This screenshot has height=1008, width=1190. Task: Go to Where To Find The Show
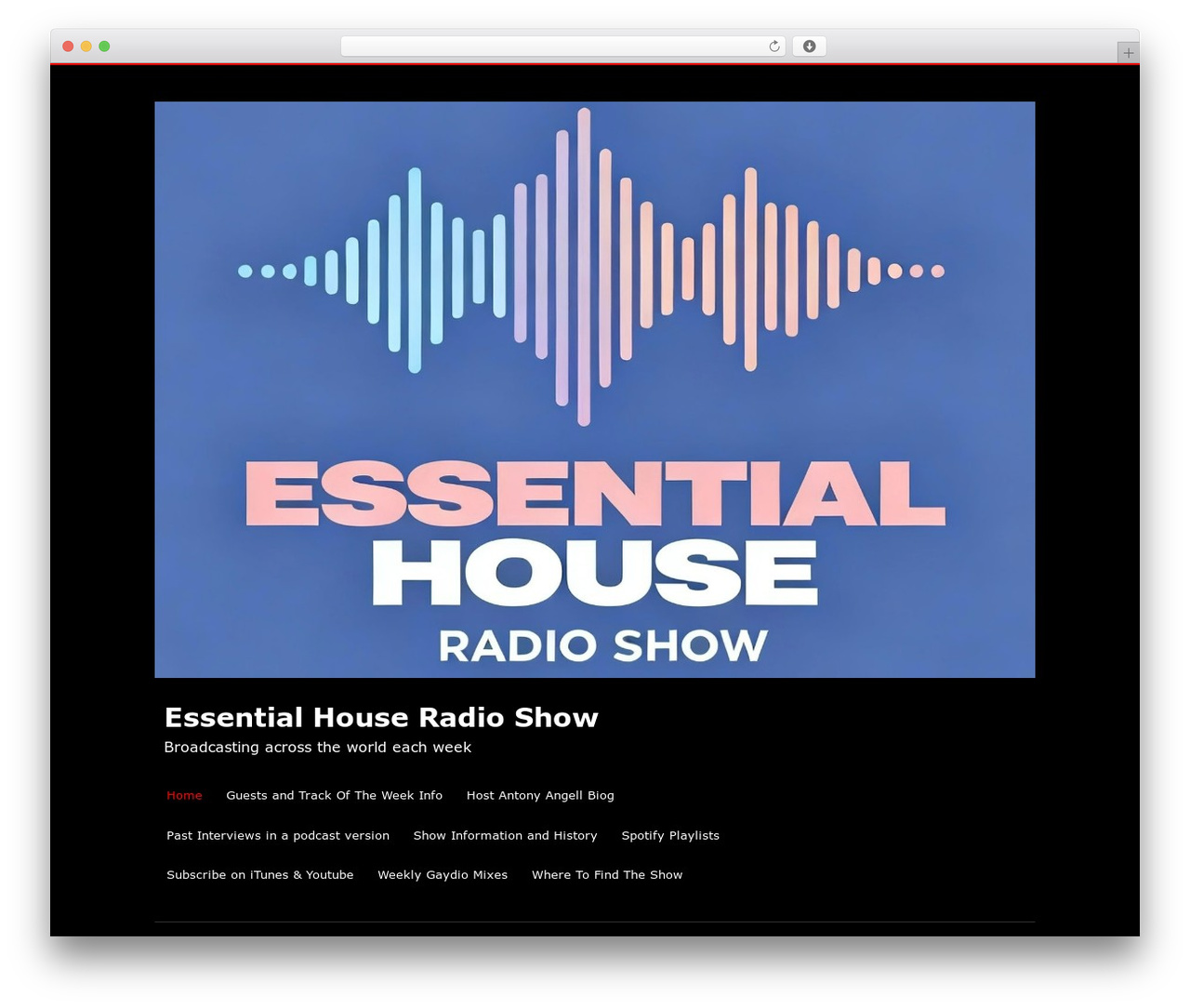[607, 874]
